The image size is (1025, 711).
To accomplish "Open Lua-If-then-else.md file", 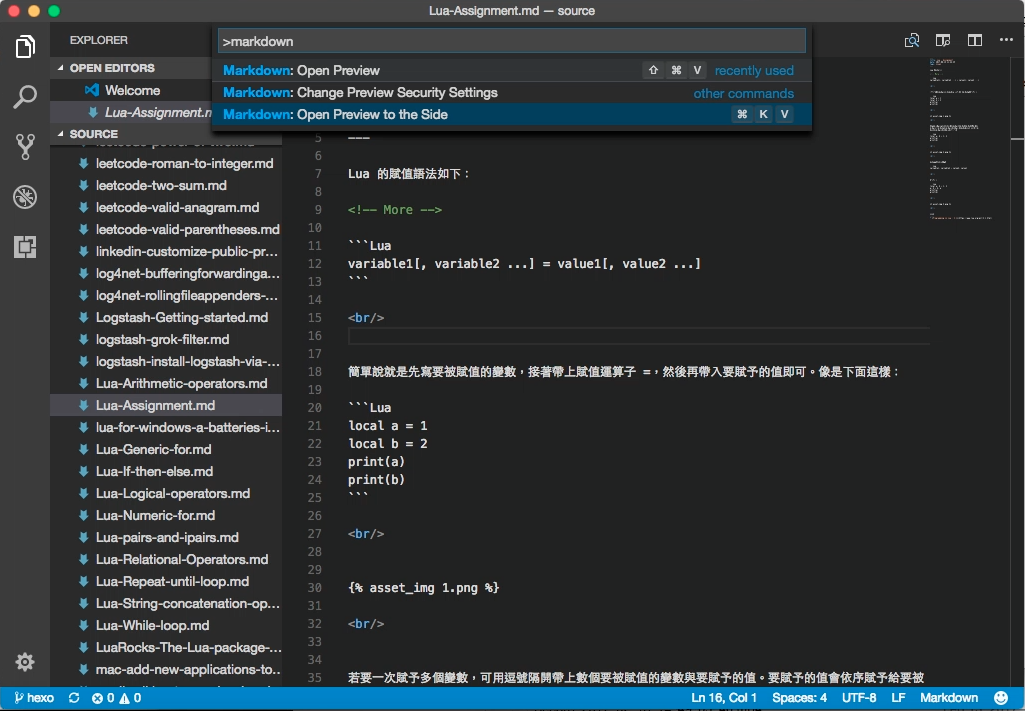I will tap(166, 471).
